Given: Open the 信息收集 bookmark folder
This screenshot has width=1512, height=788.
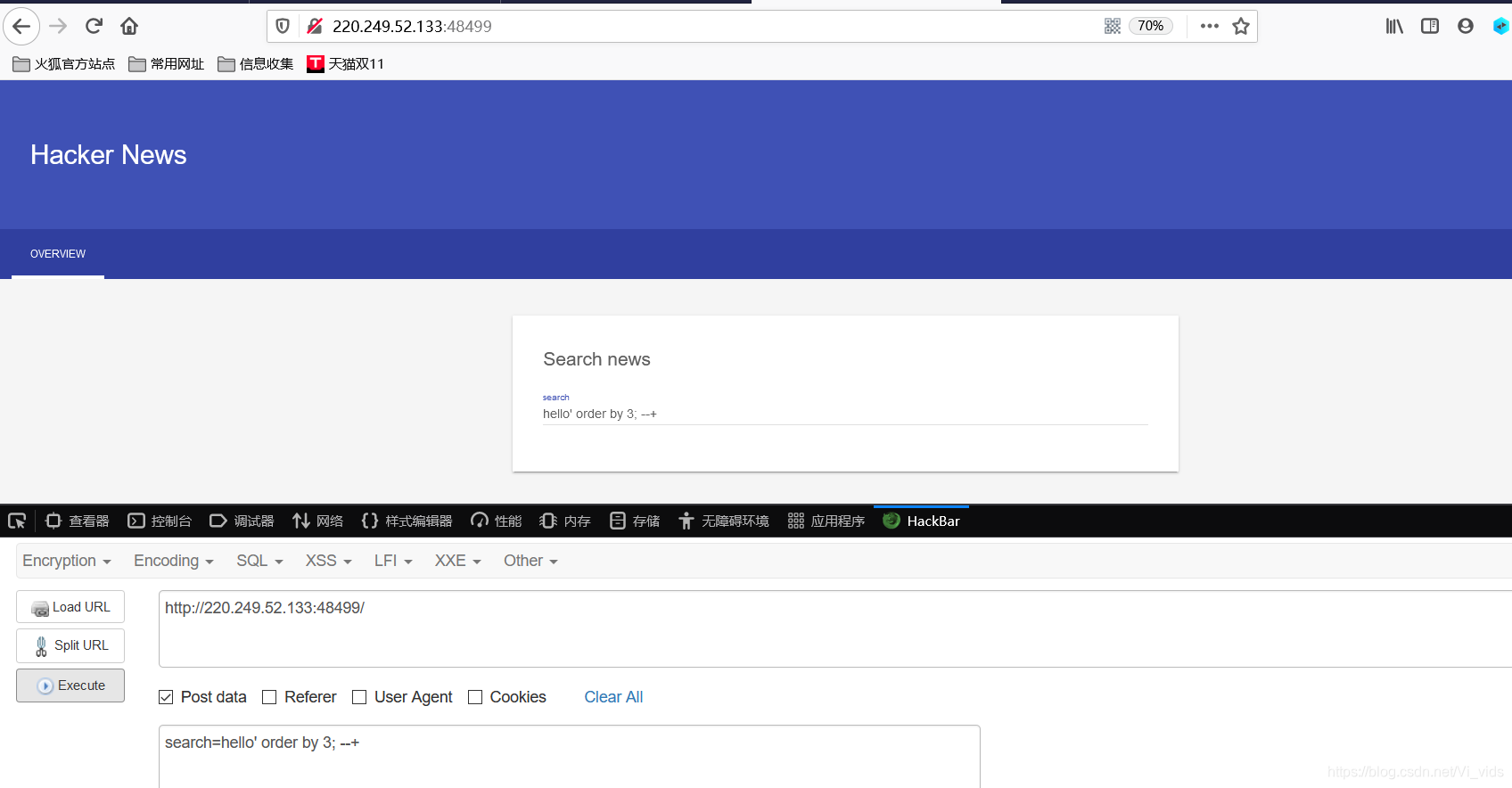Looking at the screenshot, I should (x=256, y=63).
